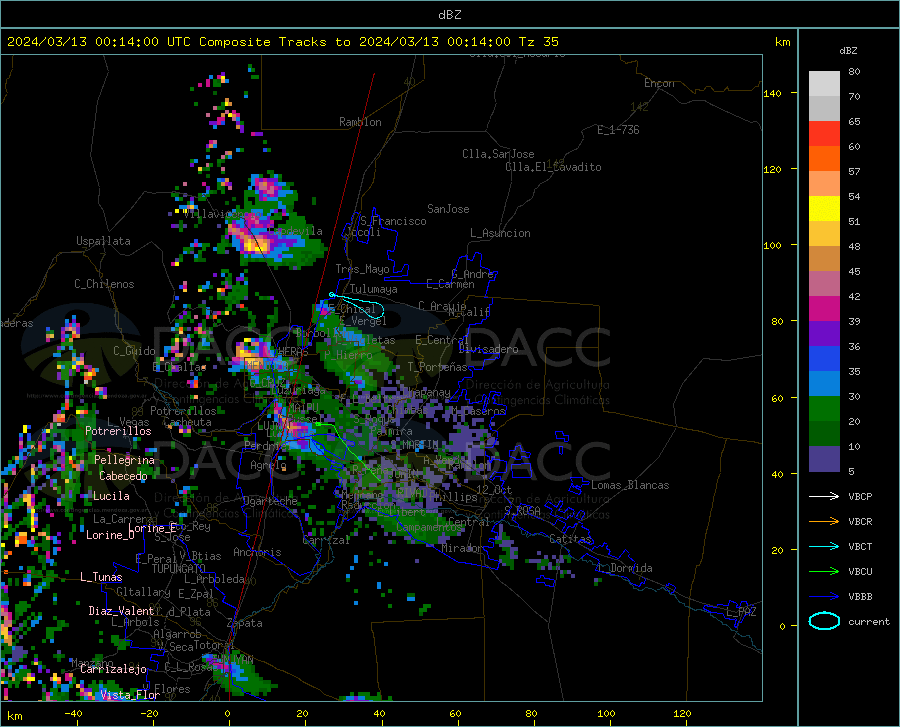Click the '-20' tick label on bottom axis

click(x=149, y=713)
